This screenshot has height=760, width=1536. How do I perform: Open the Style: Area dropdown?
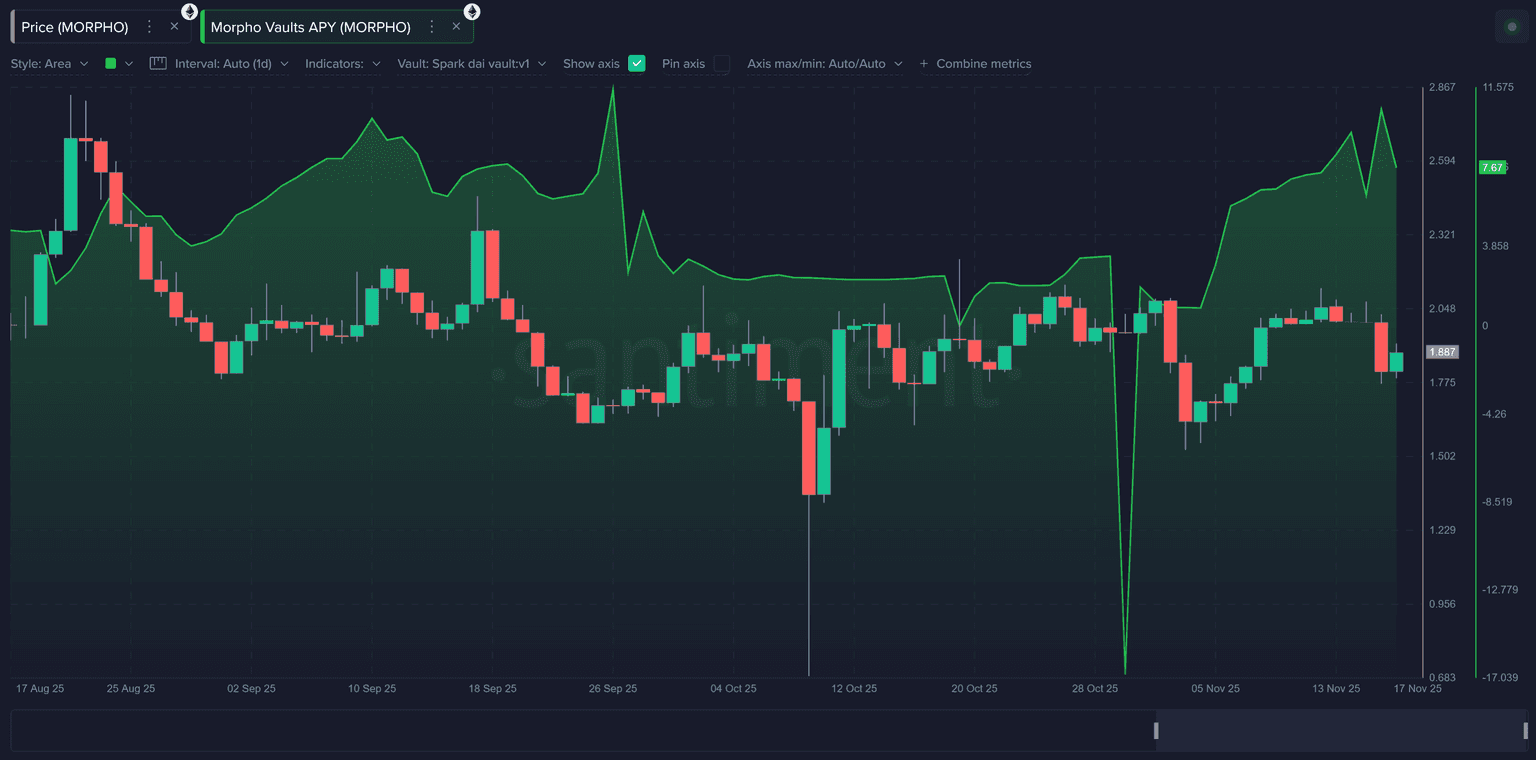tap(49, 63)
